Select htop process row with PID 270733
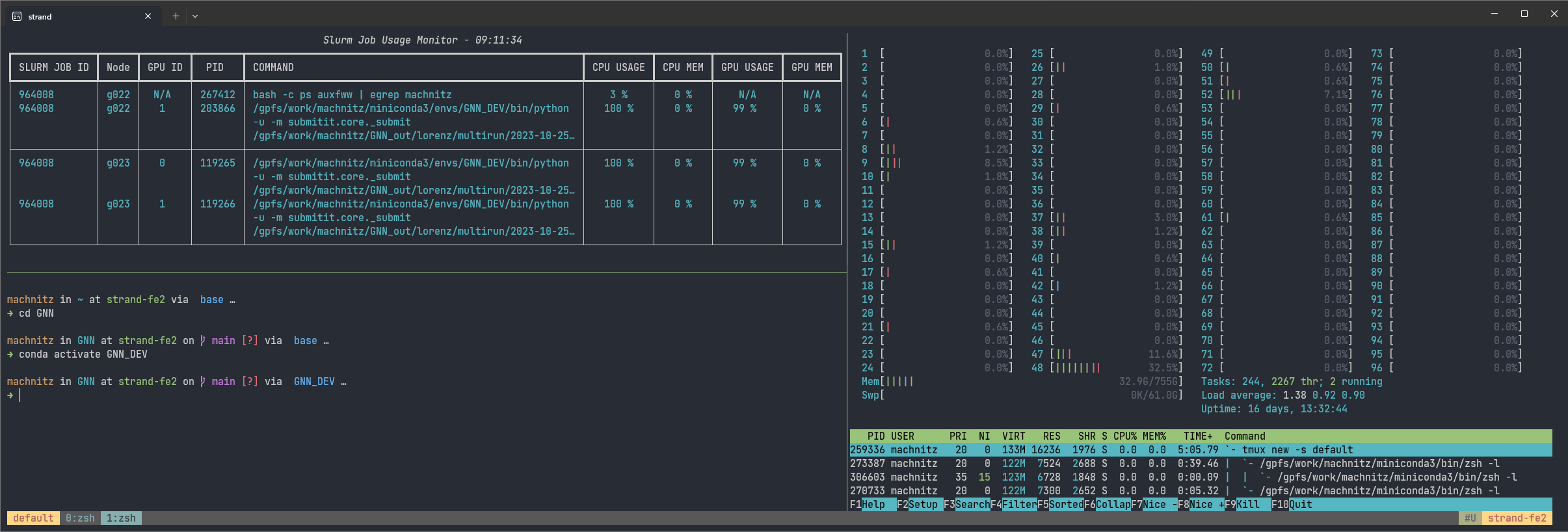Image resolution: width=1568 pixels, height=532 pixels. 1201,491
